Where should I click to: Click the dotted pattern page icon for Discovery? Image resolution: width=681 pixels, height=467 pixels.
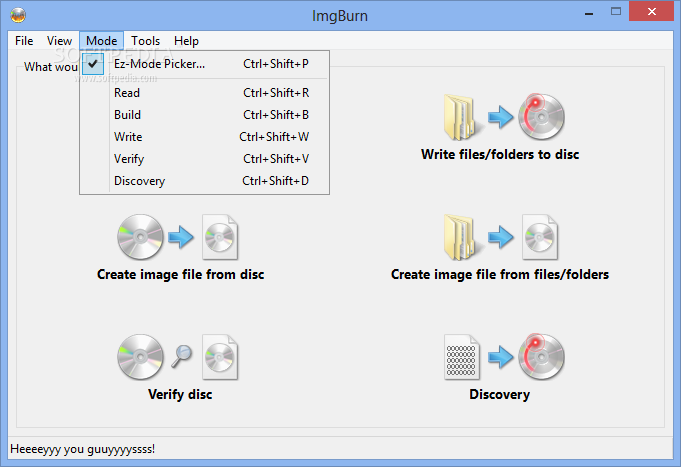462,357
